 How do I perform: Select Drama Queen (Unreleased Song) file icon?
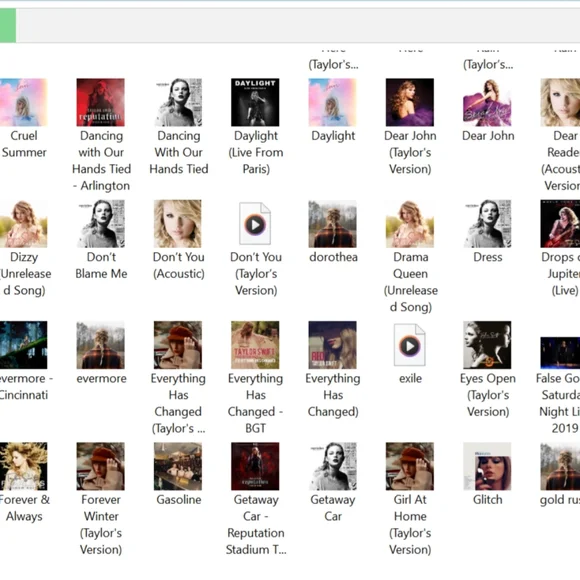410,224
